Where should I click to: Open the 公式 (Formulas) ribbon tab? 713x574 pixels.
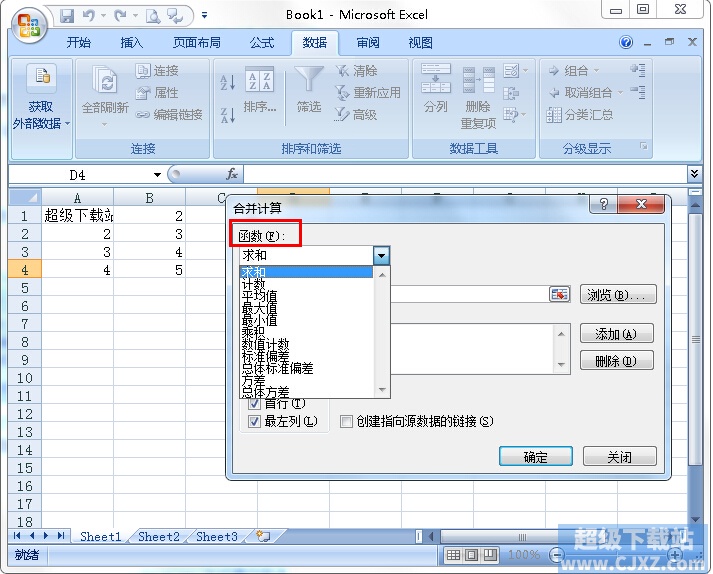(262, 43)
